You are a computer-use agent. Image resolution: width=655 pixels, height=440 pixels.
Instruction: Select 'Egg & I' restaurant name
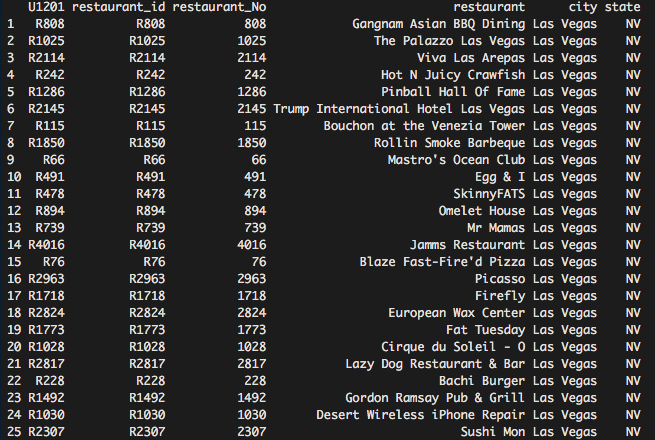(x=500, y=177)
